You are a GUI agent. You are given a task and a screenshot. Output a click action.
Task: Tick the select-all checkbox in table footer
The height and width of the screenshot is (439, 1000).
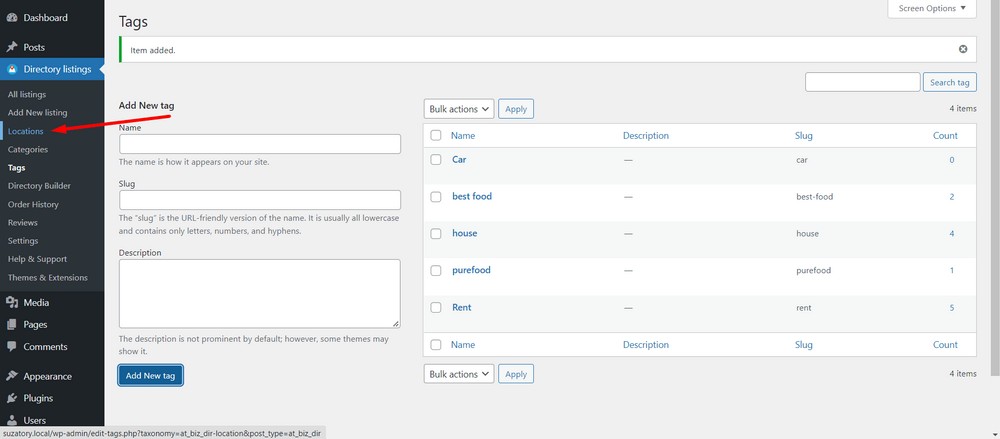tap(436, 345)
